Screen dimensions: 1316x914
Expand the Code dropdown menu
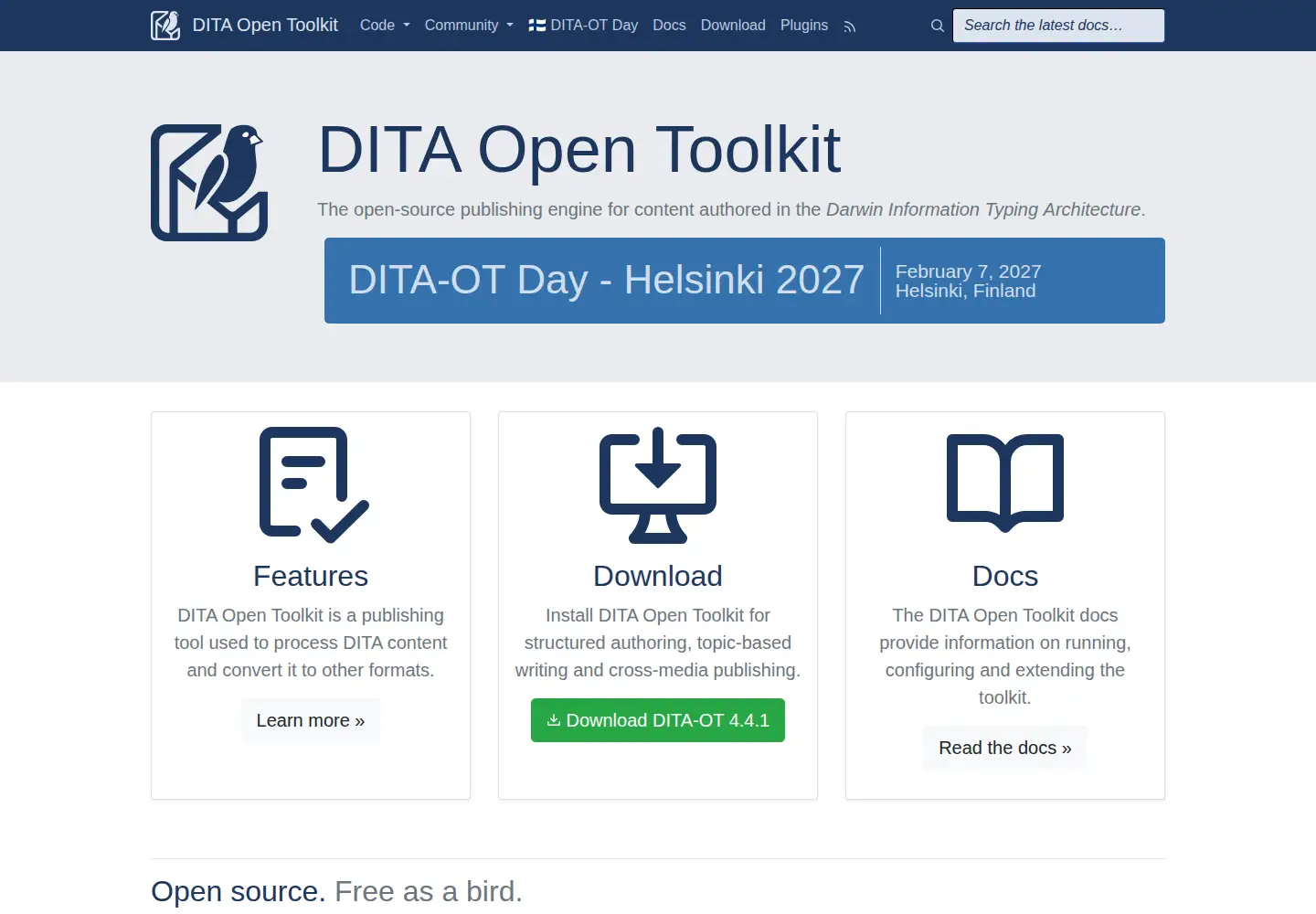pos(385,26)
